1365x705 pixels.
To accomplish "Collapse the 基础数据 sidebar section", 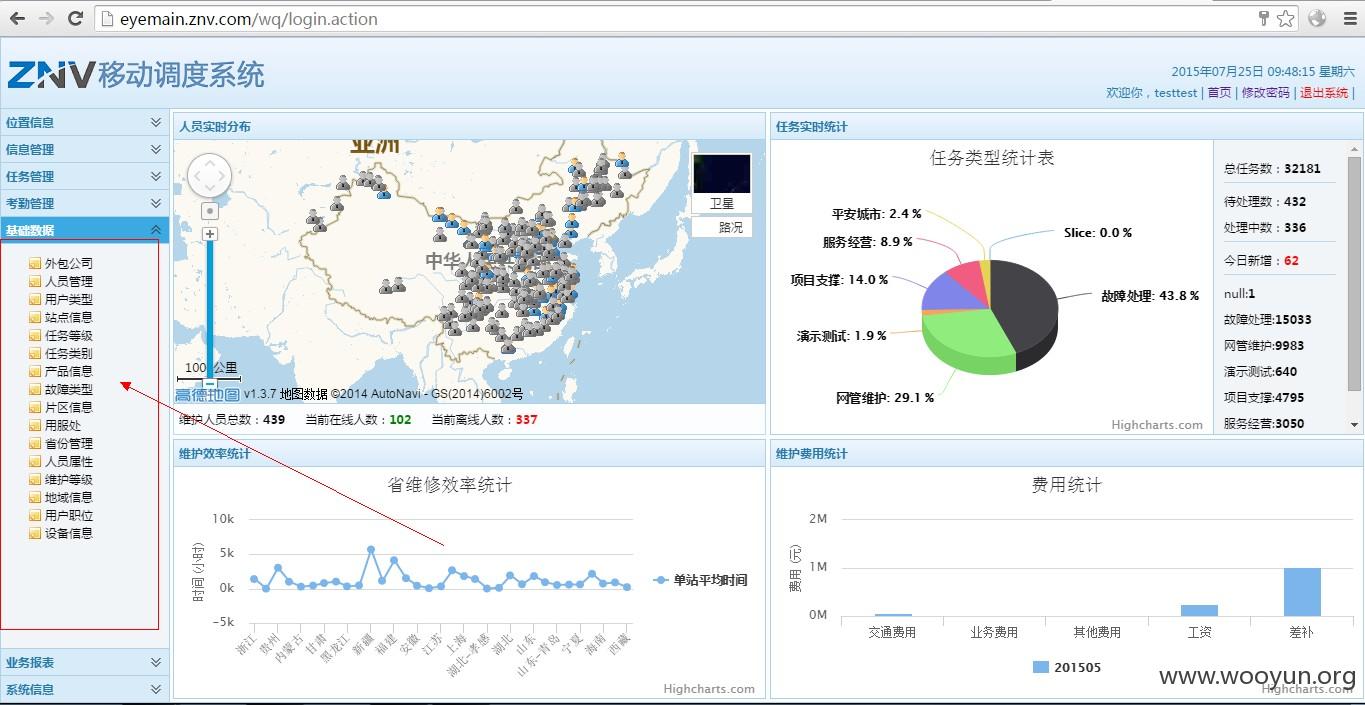I will (84, 230).
